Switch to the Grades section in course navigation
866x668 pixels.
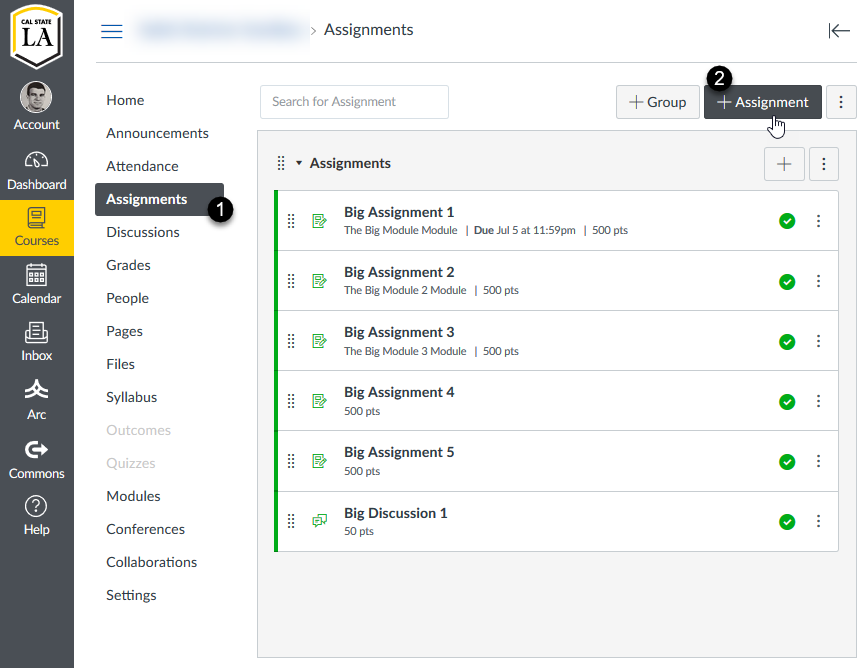128,264
